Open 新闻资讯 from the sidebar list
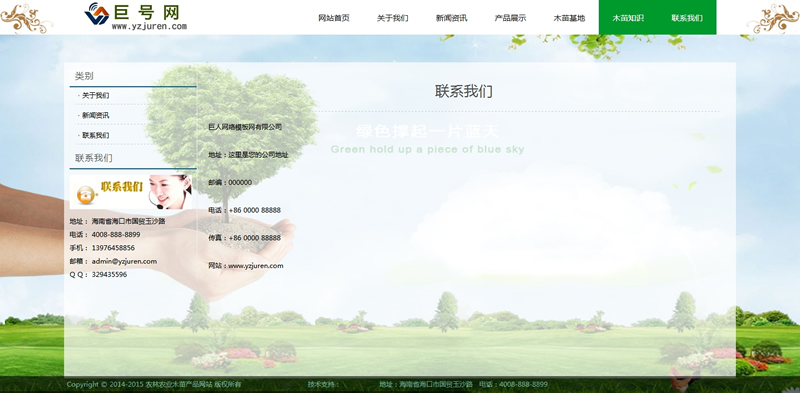Image resolution: width=800 pixels, height=393 pixels. point(95,115)
